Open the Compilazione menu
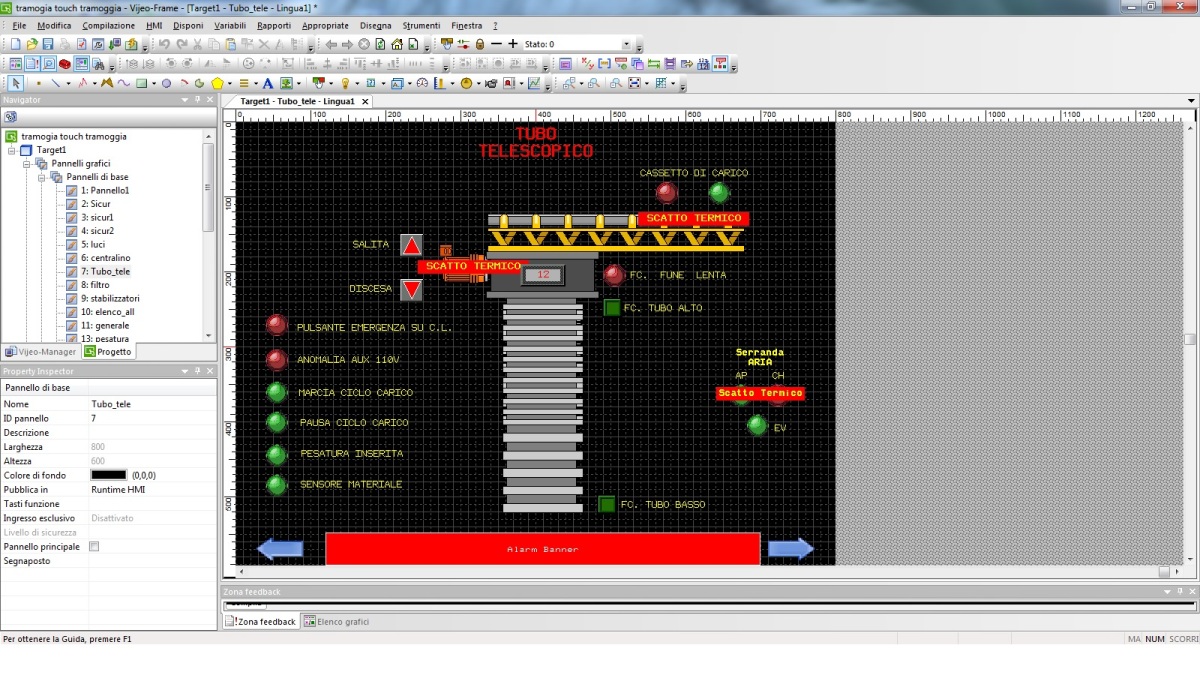This screenshot has width=1200, height=675. coord(108,25)
